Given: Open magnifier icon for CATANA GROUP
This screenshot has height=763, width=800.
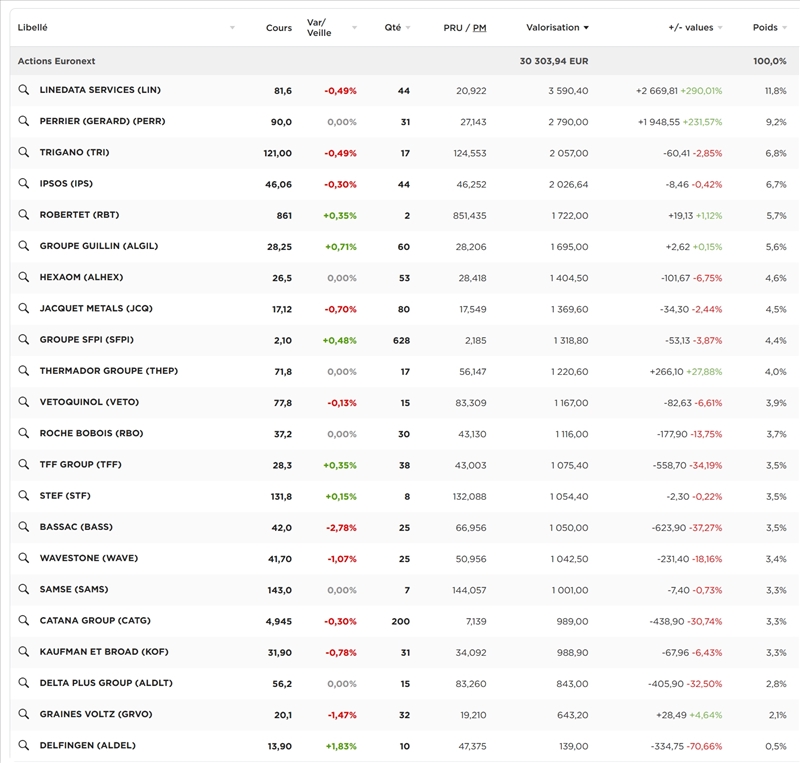Looking at the screenshot, I should coord(23,620).
